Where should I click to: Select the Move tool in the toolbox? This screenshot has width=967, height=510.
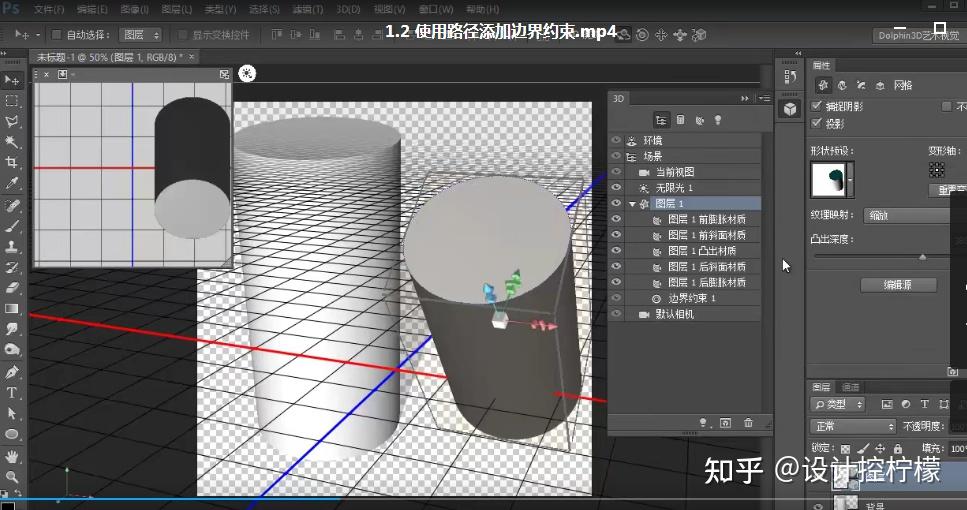(12, 80)
